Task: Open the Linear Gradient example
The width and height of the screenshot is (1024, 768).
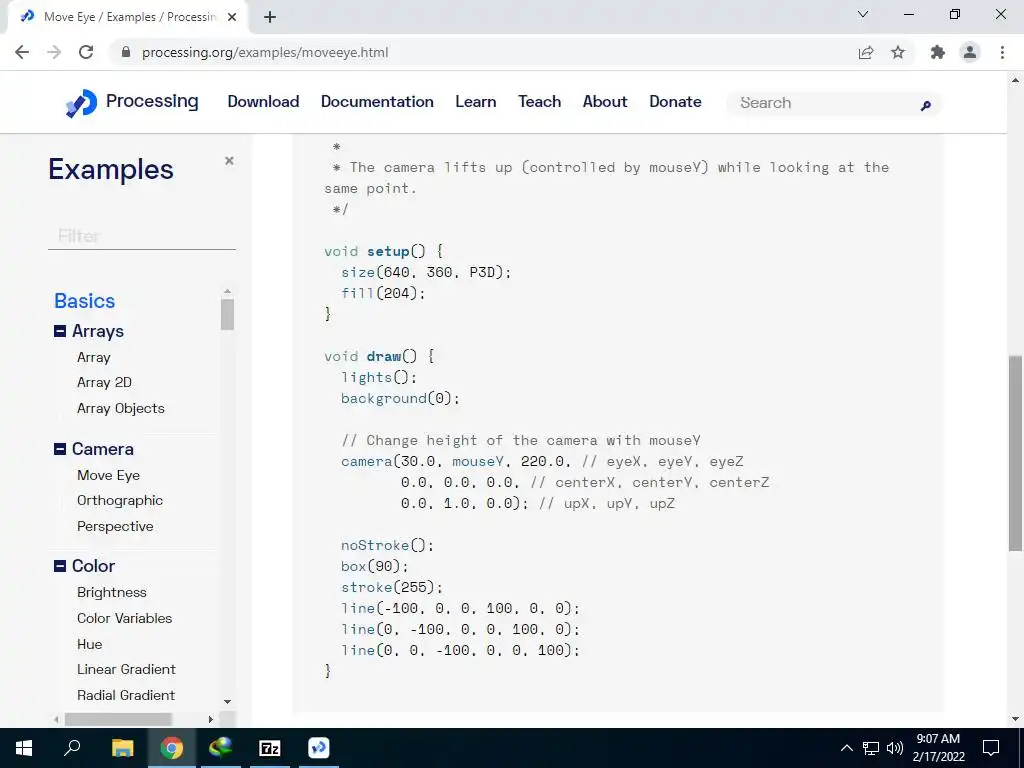Action: tap(126, 669)
